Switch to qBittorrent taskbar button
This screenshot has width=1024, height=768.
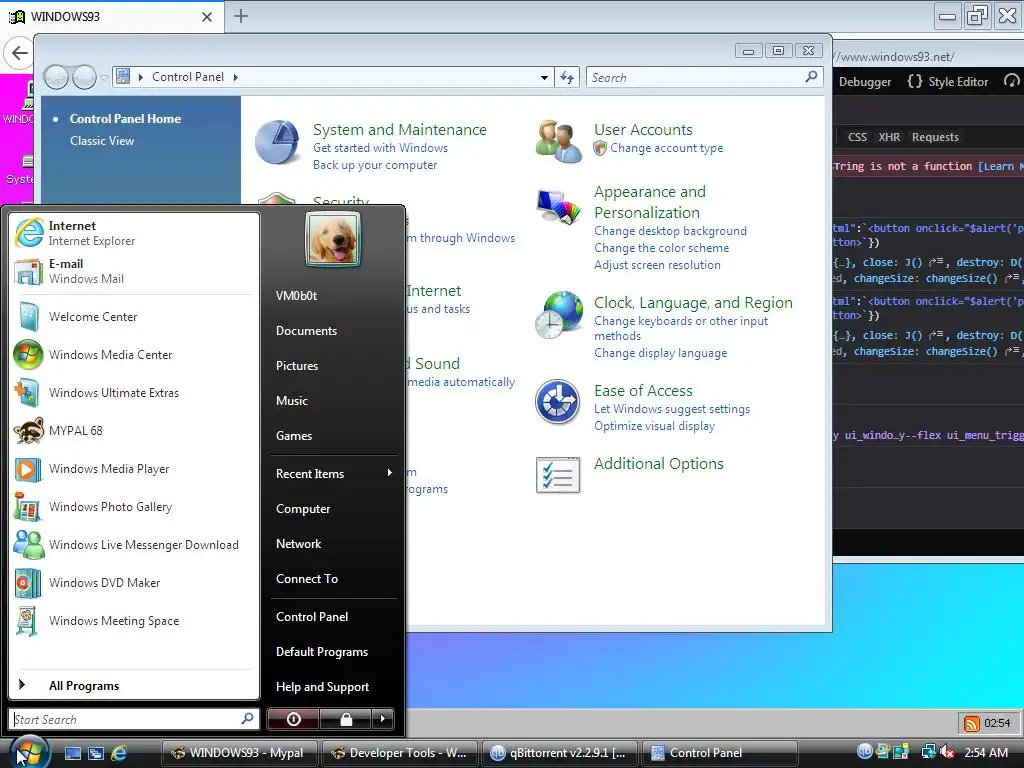click(560, 753)
